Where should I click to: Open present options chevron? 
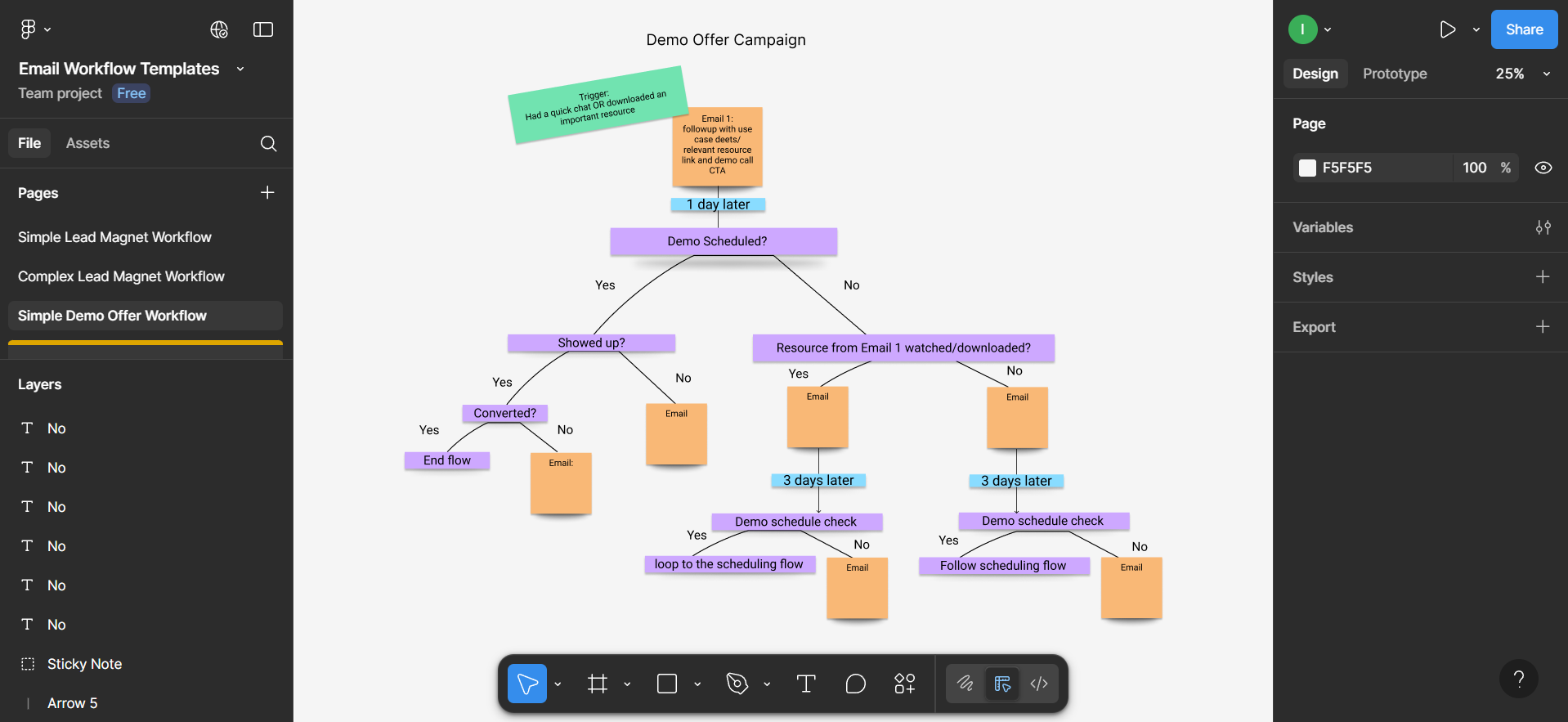[x=1476, y=29]
